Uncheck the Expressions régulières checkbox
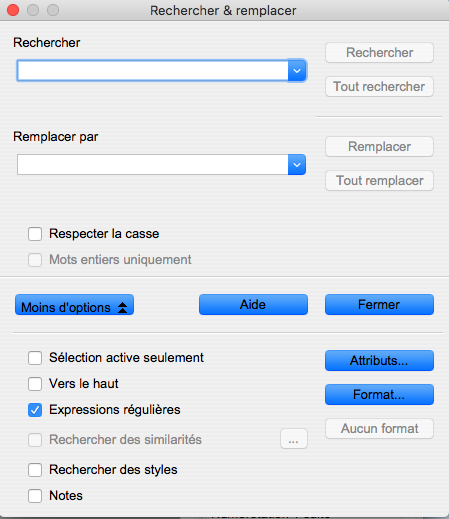The height and width of the screenshot is (519, 449). tap(35, 410)
